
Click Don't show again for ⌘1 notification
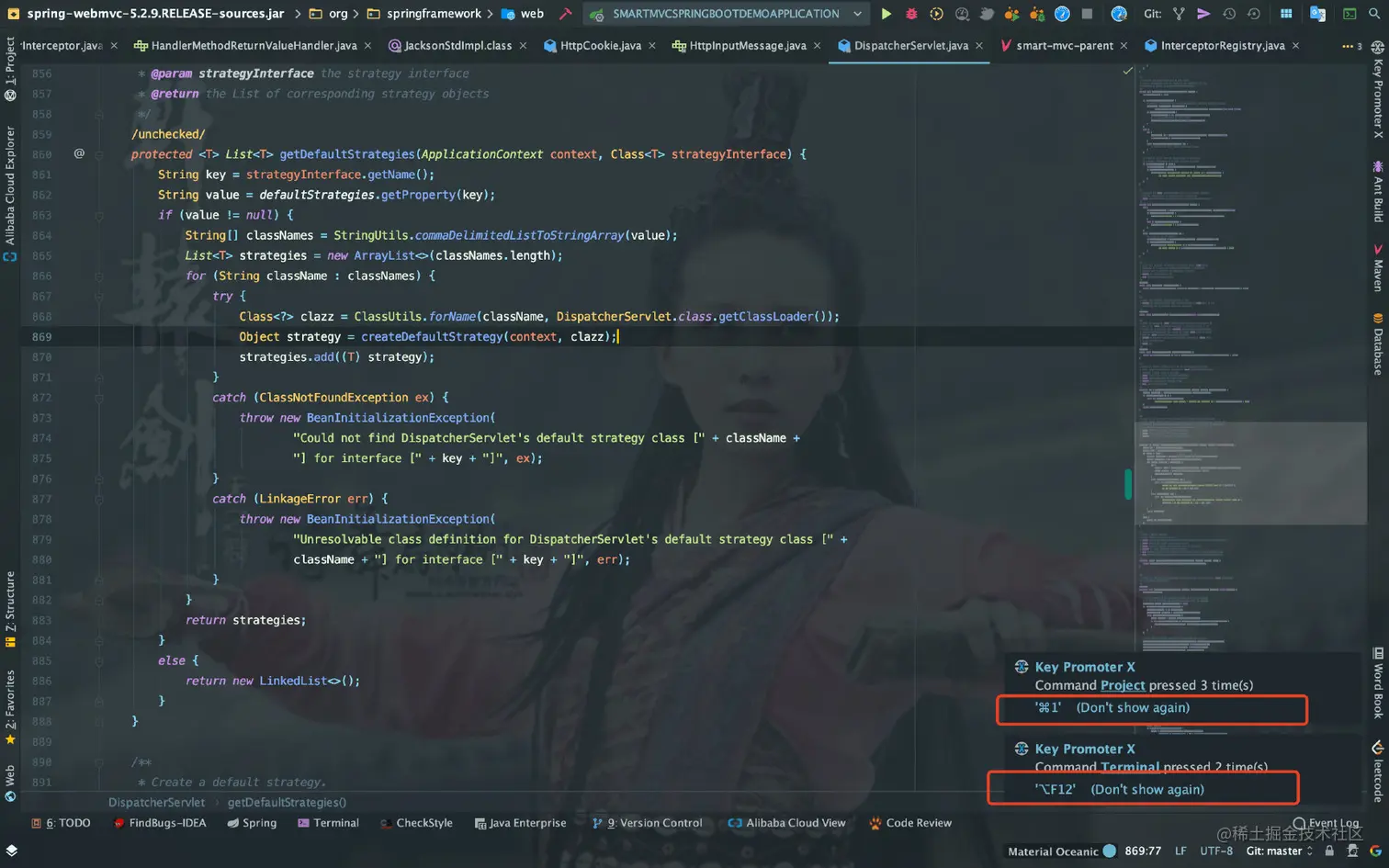point(1133,707)
